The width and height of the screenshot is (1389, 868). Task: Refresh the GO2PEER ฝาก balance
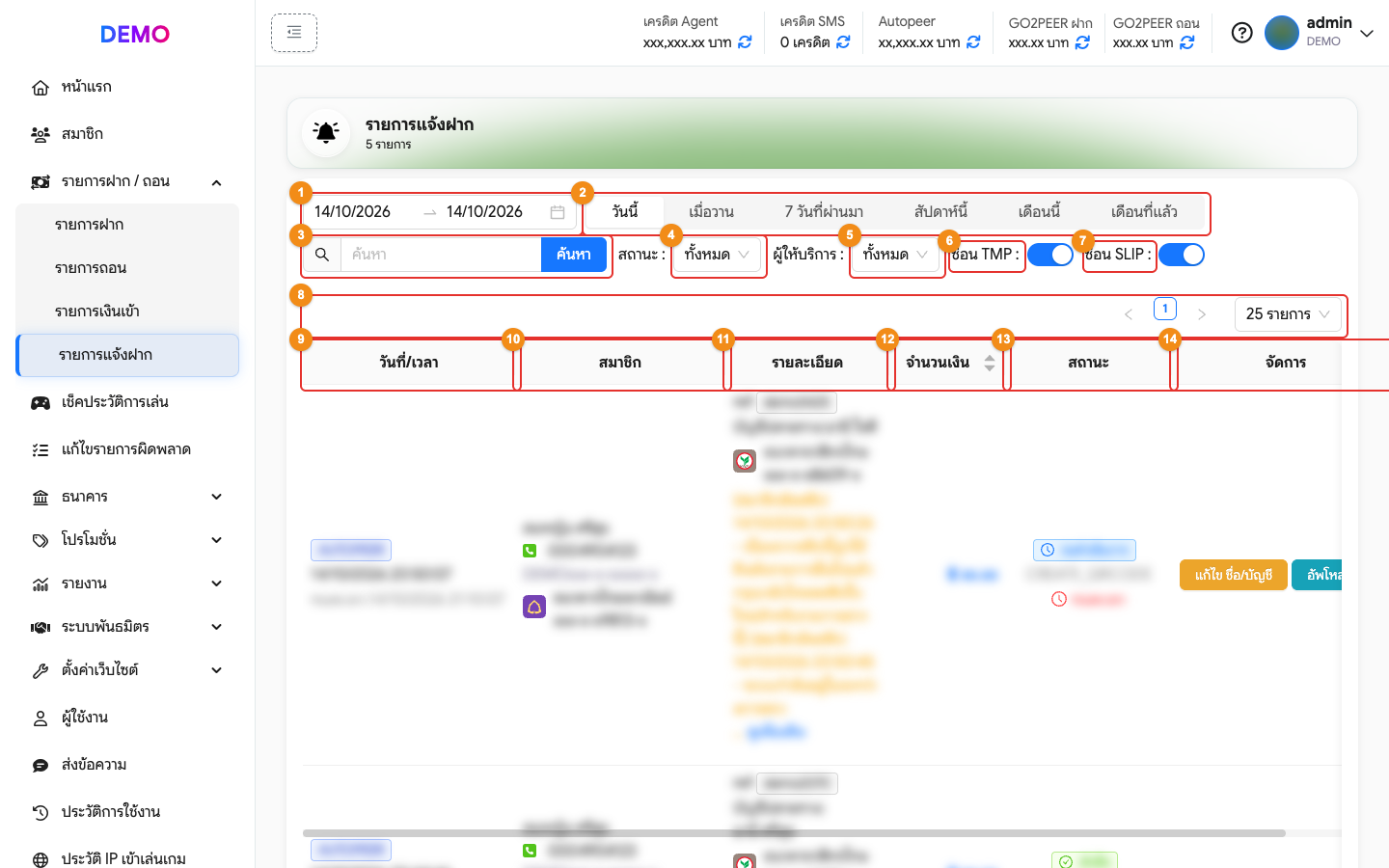pyautogui.click(x=1082, y=42)
